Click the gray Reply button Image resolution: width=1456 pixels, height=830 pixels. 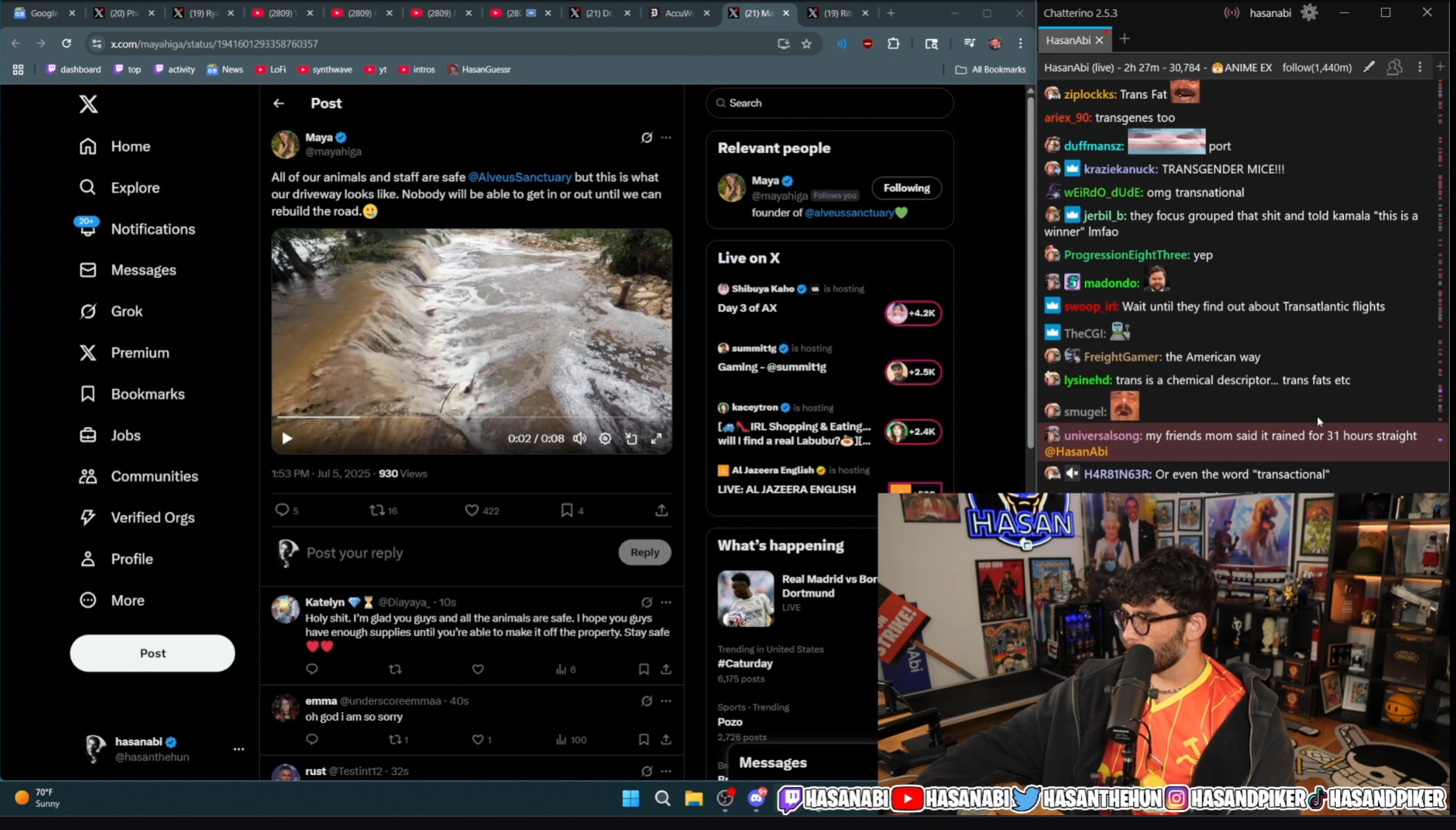click(x=644, y=552)
